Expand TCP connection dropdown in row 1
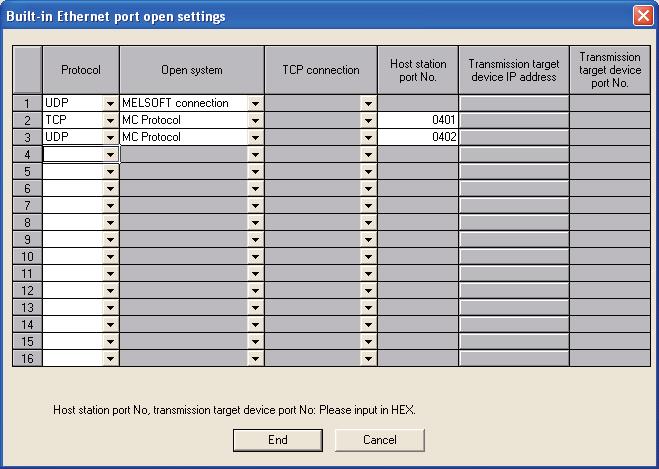This screenshot has width=659, height=469. click(367, 103)
